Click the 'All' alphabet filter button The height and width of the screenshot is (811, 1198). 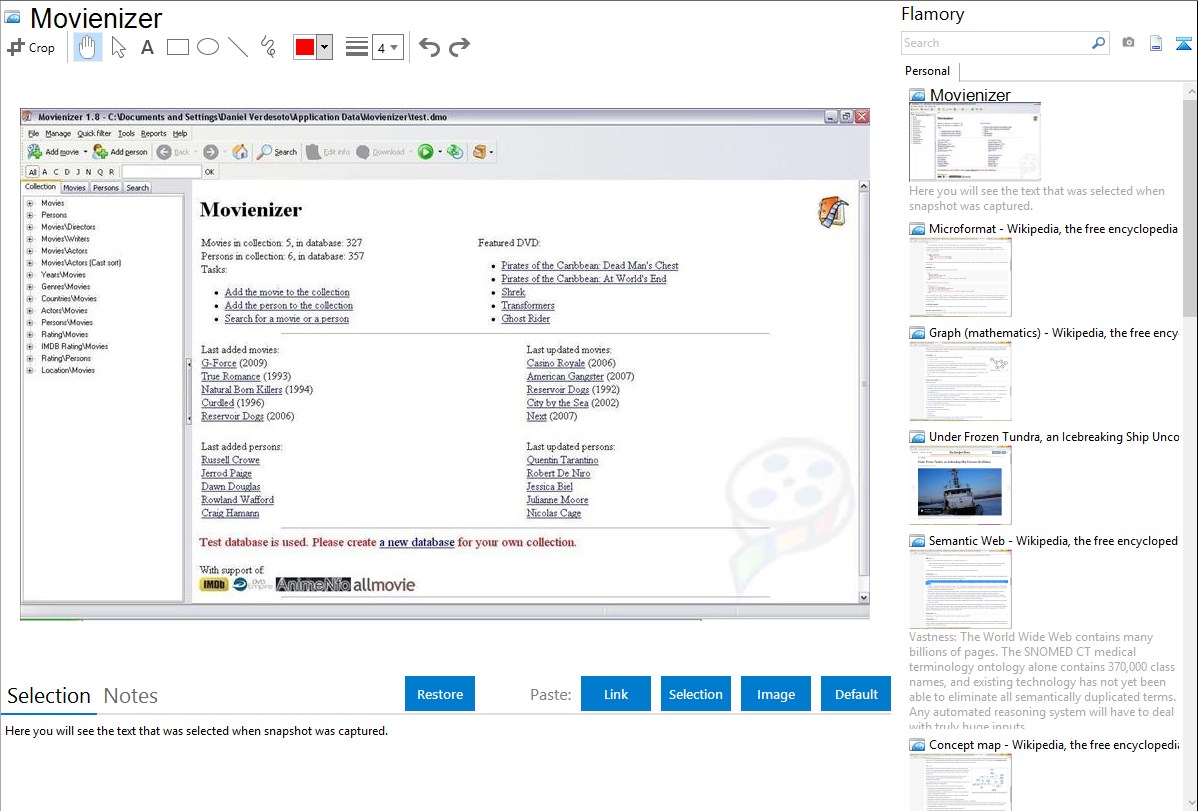pos(32,172)
